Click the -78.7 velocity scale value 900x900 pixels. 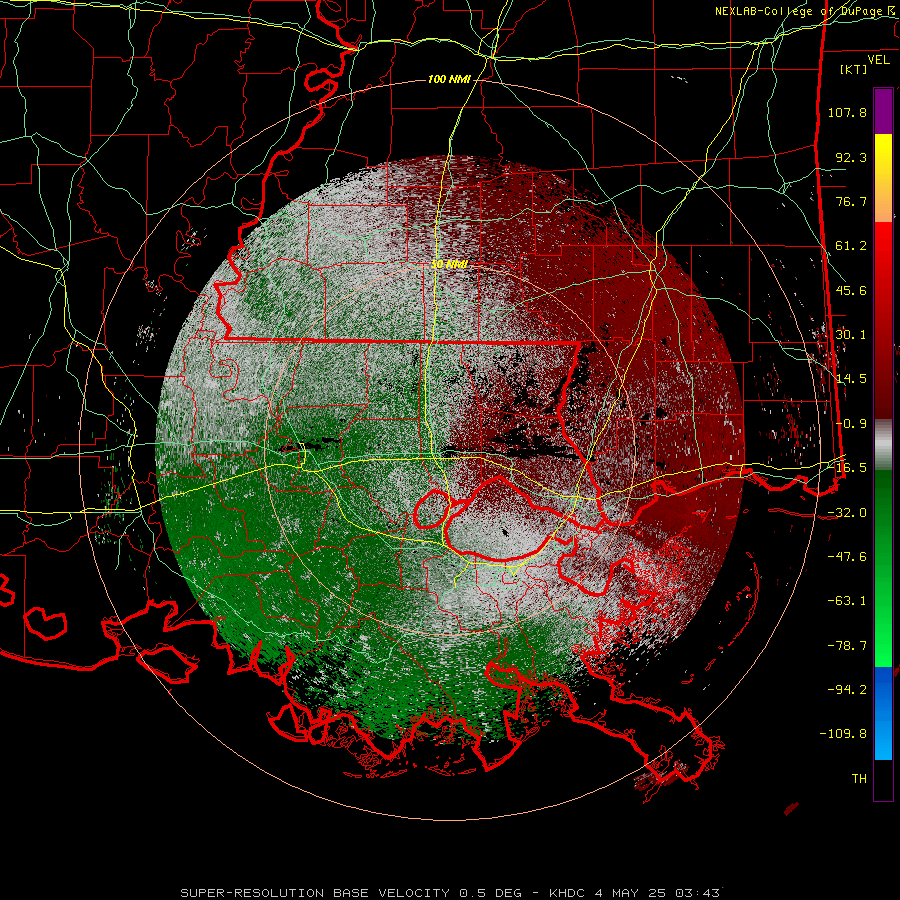point(847,646)
